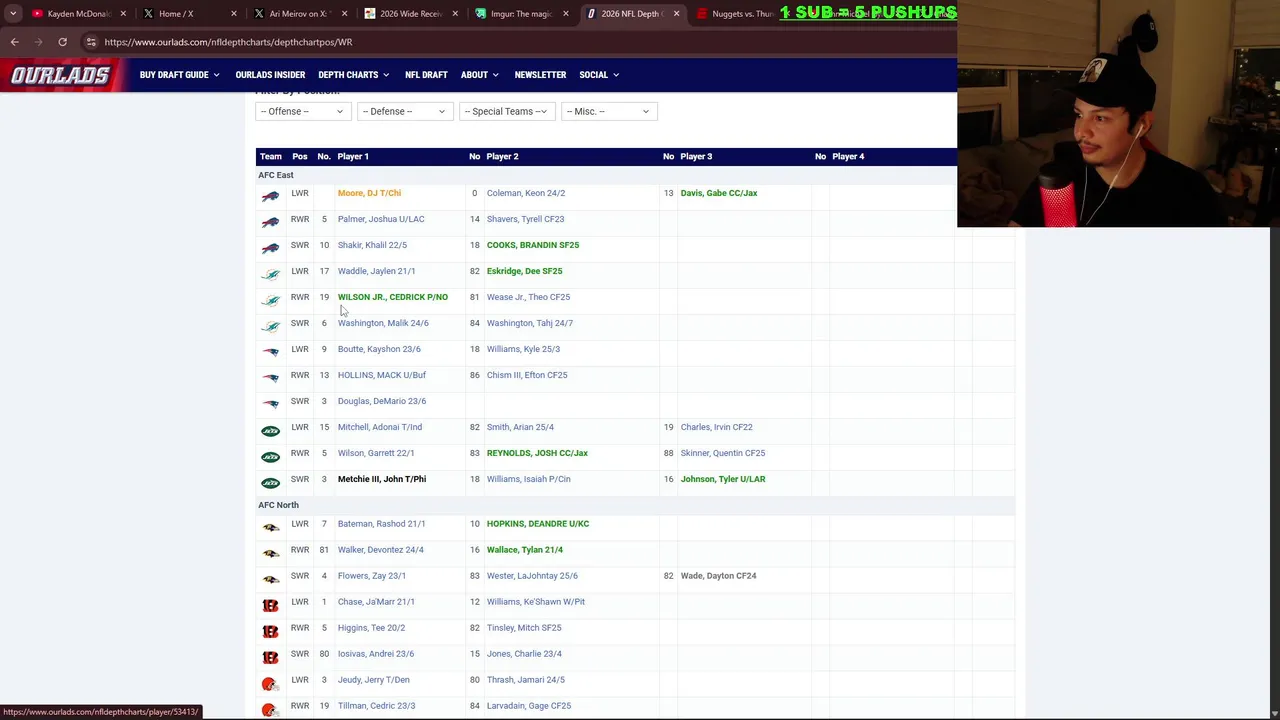Switch to the Imgur: The magic tab

coord(520,14)
